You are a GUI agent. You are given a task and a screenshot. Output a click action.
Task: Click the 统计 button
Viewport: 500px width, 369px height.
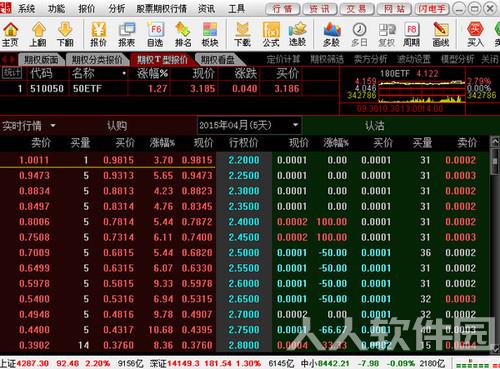pos(12,73)
